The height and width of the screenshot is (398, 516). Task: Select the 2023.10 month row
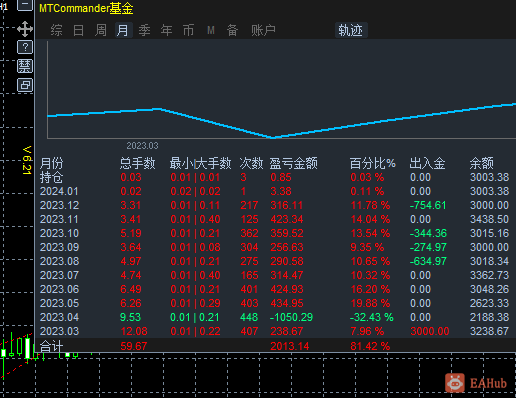tap(59, 233)
